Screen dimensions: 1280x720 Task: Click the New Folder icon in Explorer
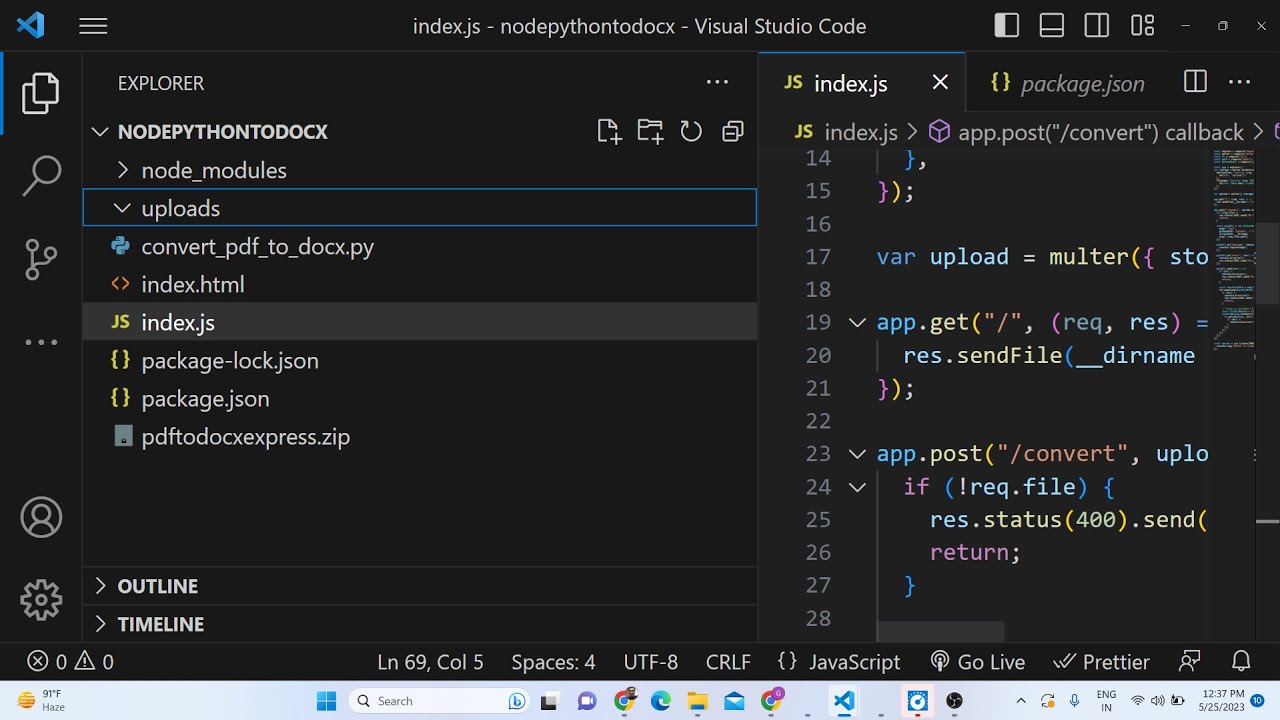coord(650,132)
